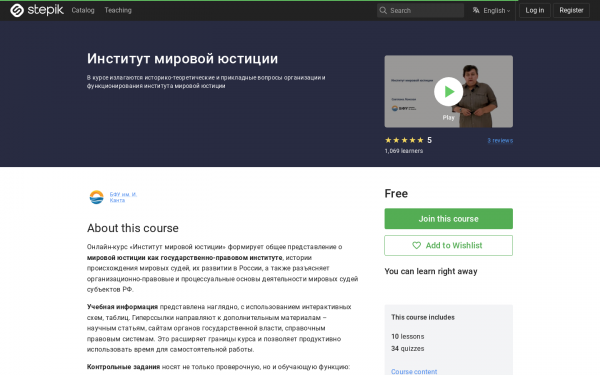Click the language translate icon
Viewport: 600px width, 375px height.
(x=476, y=10)
